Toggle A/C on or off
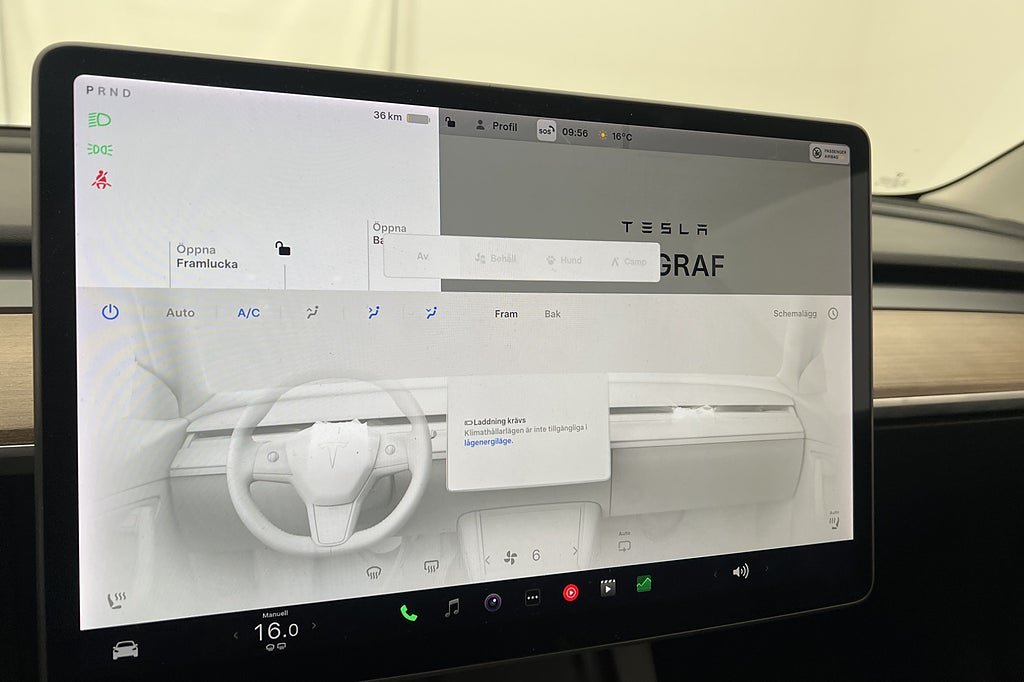 (248, 313)
